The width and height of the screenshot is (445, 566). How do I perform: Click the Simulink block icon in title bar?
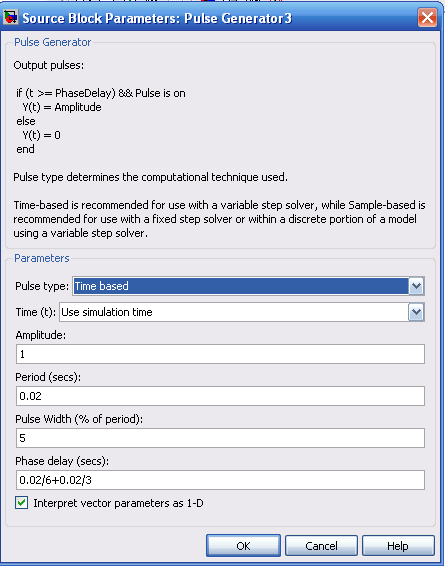coord(10,17)
